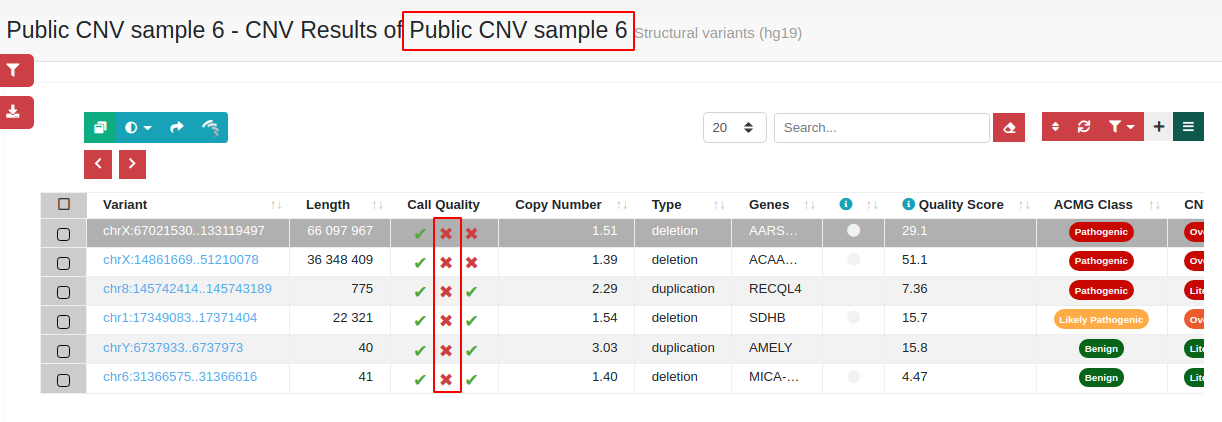Open variant link chrX:14861669..51210078
The height and width of the screenshot is (422, 1222).
pyautogui.click(x=181, y=260)
